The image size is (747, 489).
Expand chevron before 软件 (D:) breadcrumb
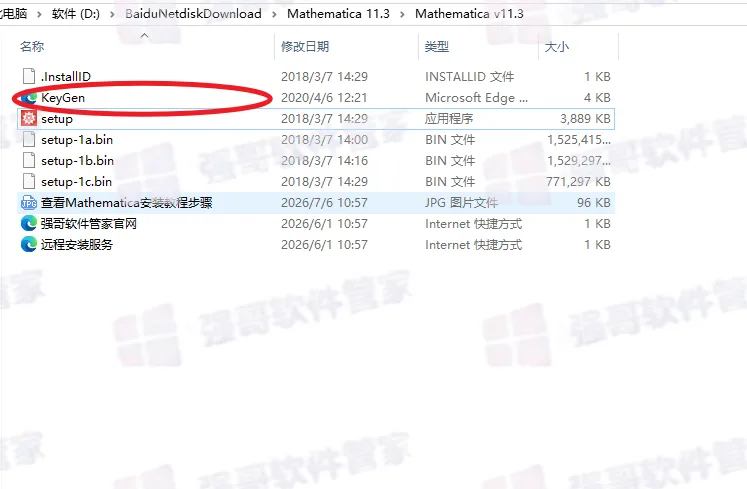(39, 14)
